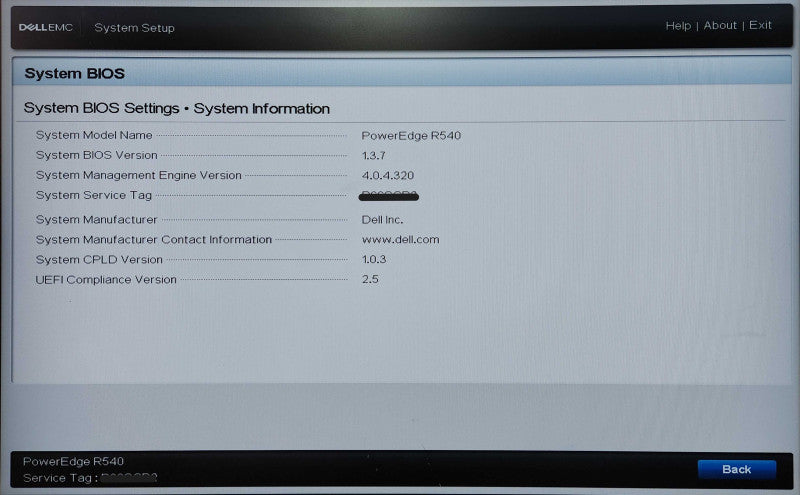
Task: Select the BIOS version value 1.3.7
Action: [373, 156]
